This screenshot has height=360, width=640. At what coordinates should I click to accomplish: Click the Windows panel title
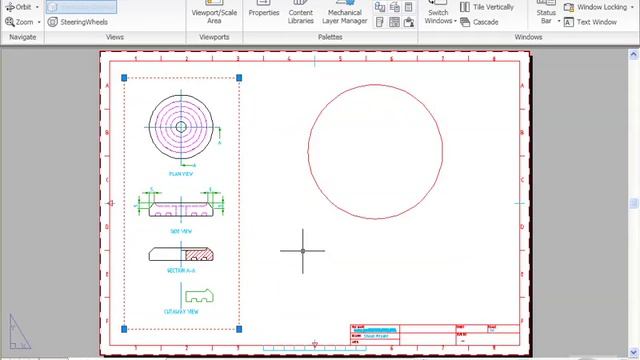528,37
